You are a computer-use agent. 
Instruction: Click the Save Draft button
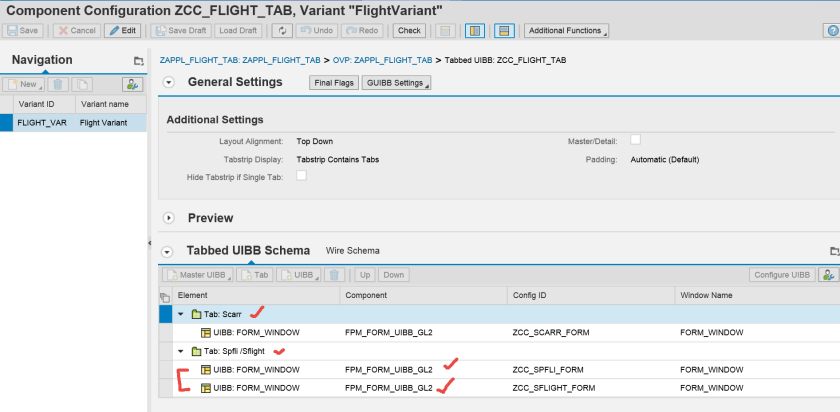click(181, 31)
